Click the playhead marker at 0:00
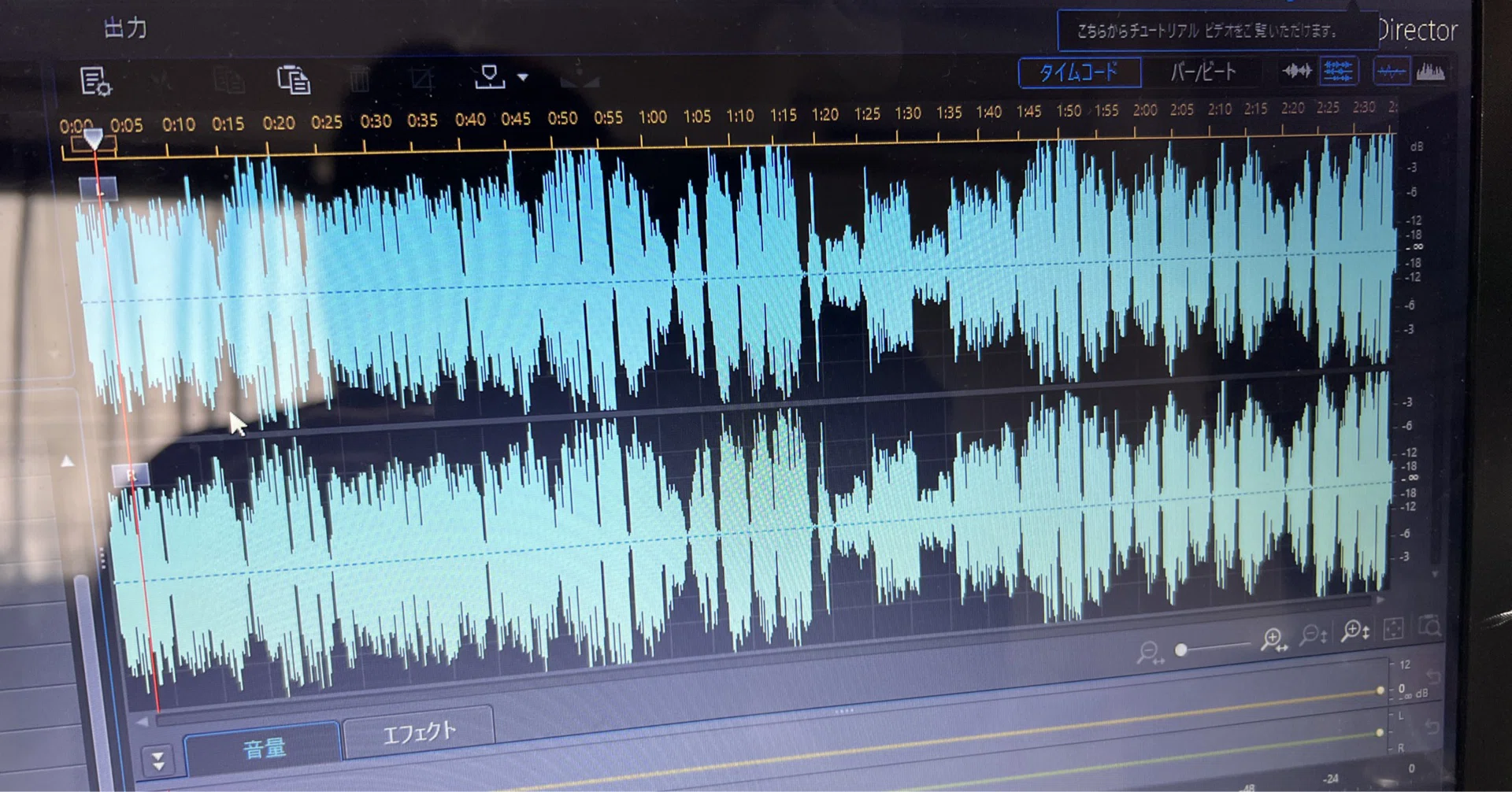 click(x=94, y=140)
